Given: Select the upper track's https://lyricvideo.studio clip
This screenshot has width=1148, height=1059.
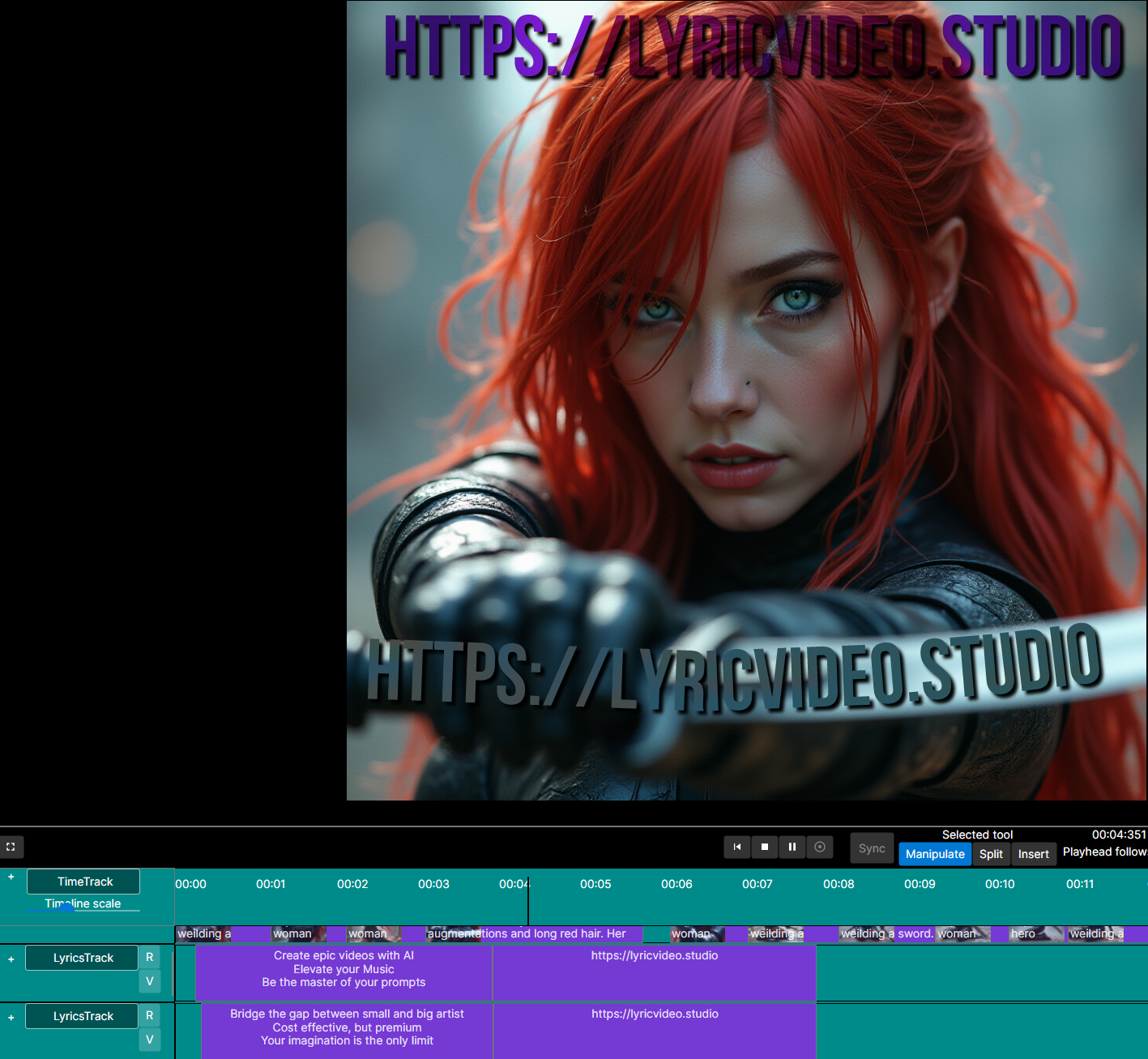Looking at the screenshot, I should tap(655, 972).
